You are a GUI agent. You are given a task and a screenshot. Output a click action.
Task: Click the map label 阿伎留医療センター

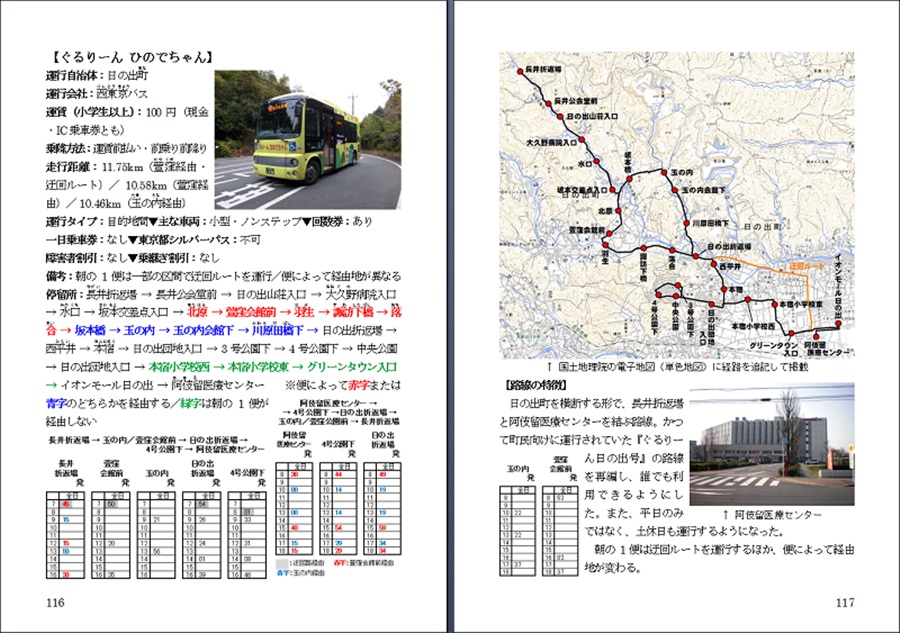point(830,349)
